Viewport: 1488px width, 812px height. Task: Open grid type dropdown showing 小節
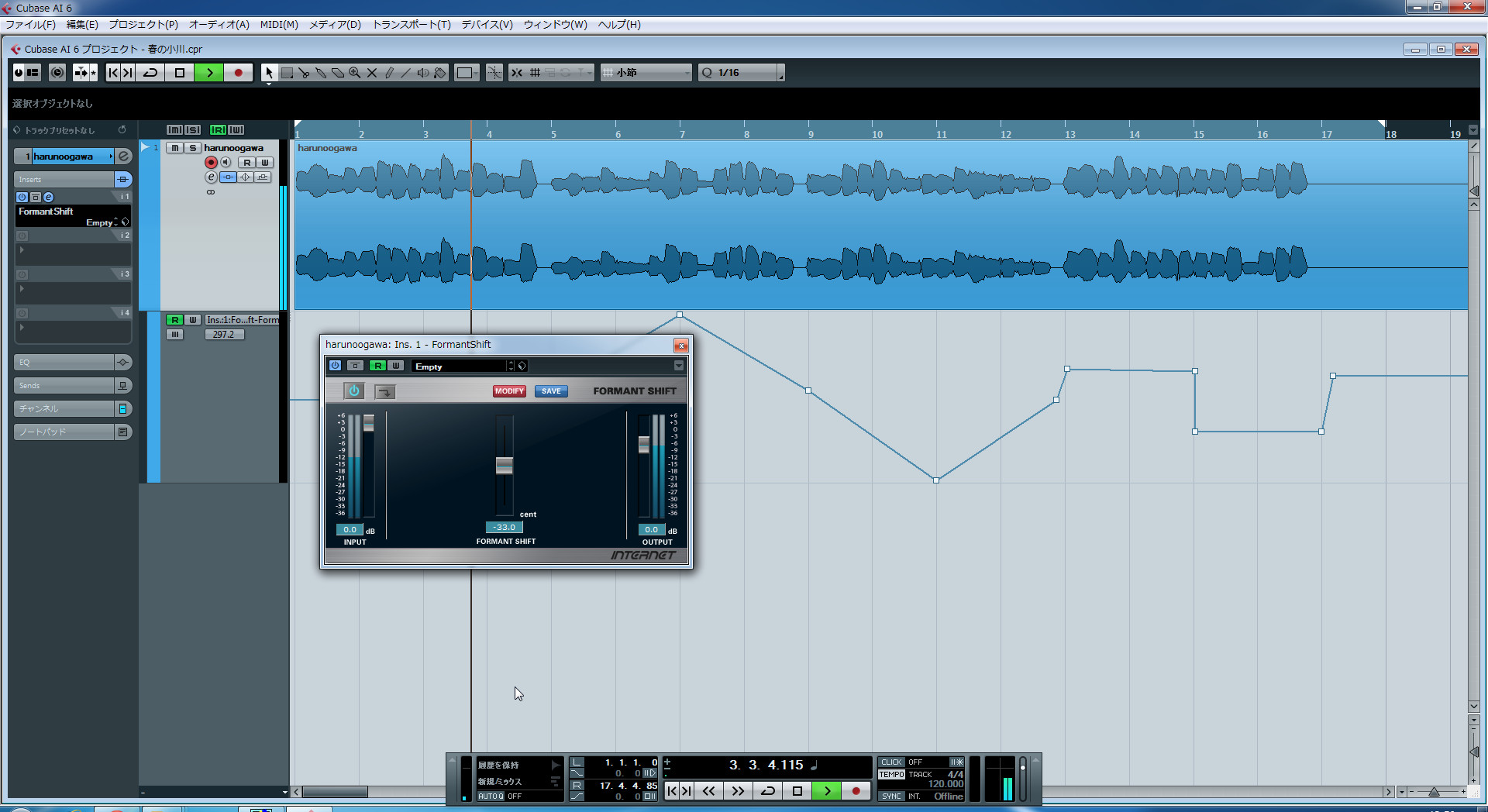point(646,73)
